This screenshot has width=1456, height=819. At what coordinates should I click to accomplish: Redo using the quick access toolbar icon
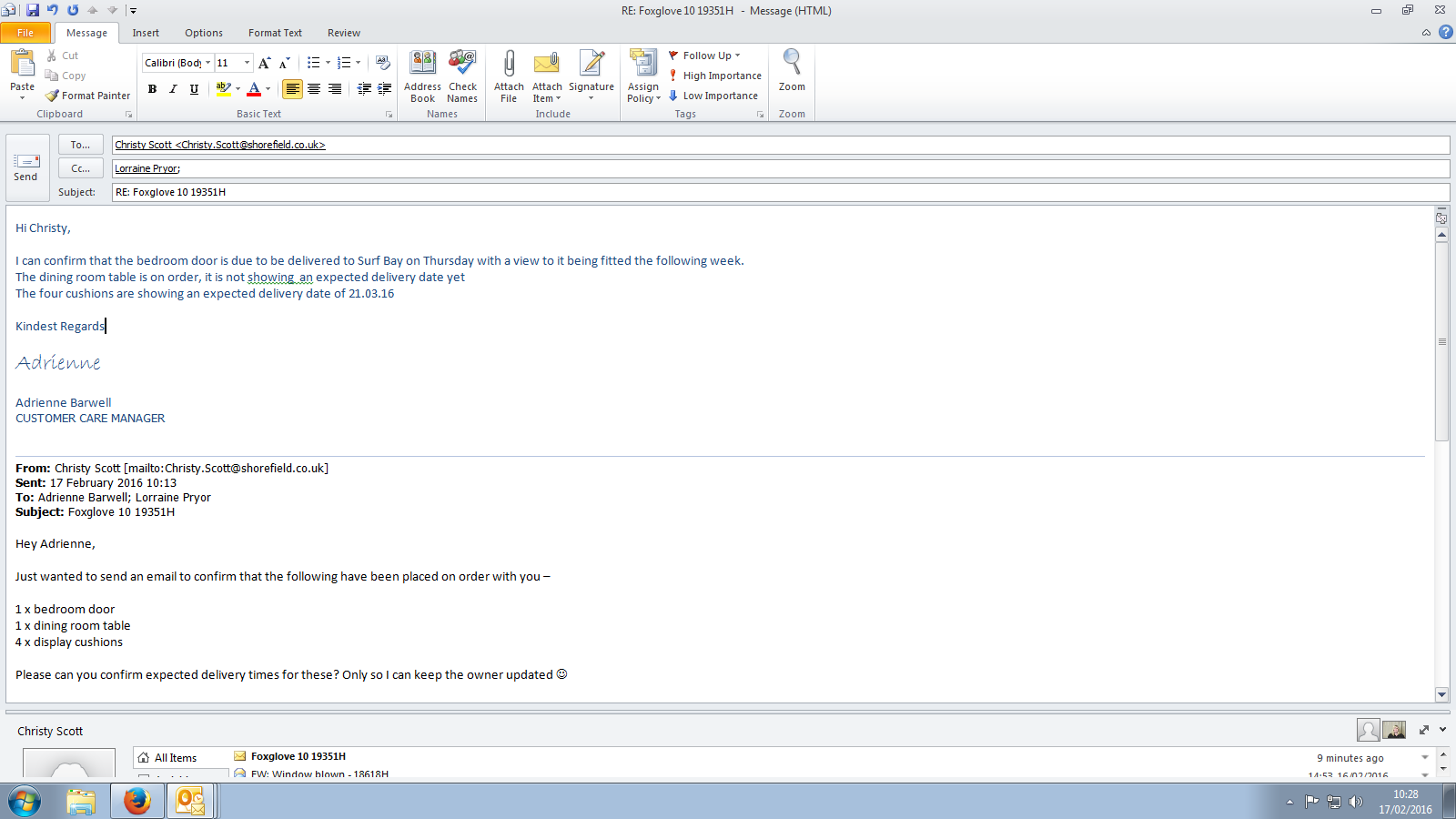(x=73, y=10)
